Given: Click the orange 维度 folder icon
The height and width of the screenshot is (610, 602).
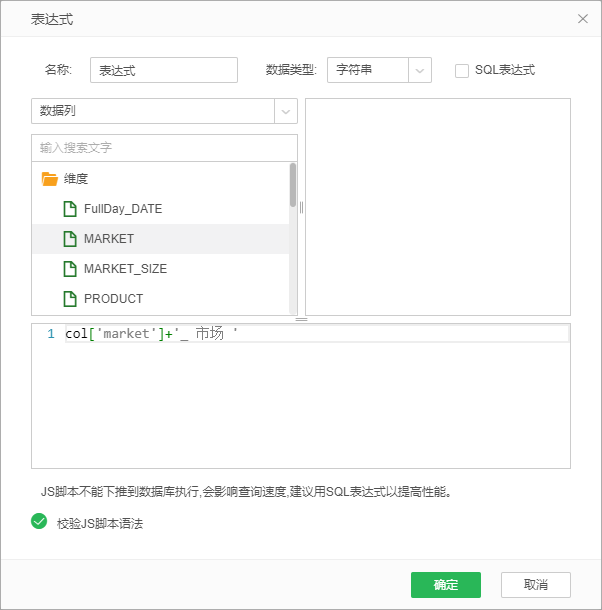Looking at the screenshot, I should click(49, 179).
